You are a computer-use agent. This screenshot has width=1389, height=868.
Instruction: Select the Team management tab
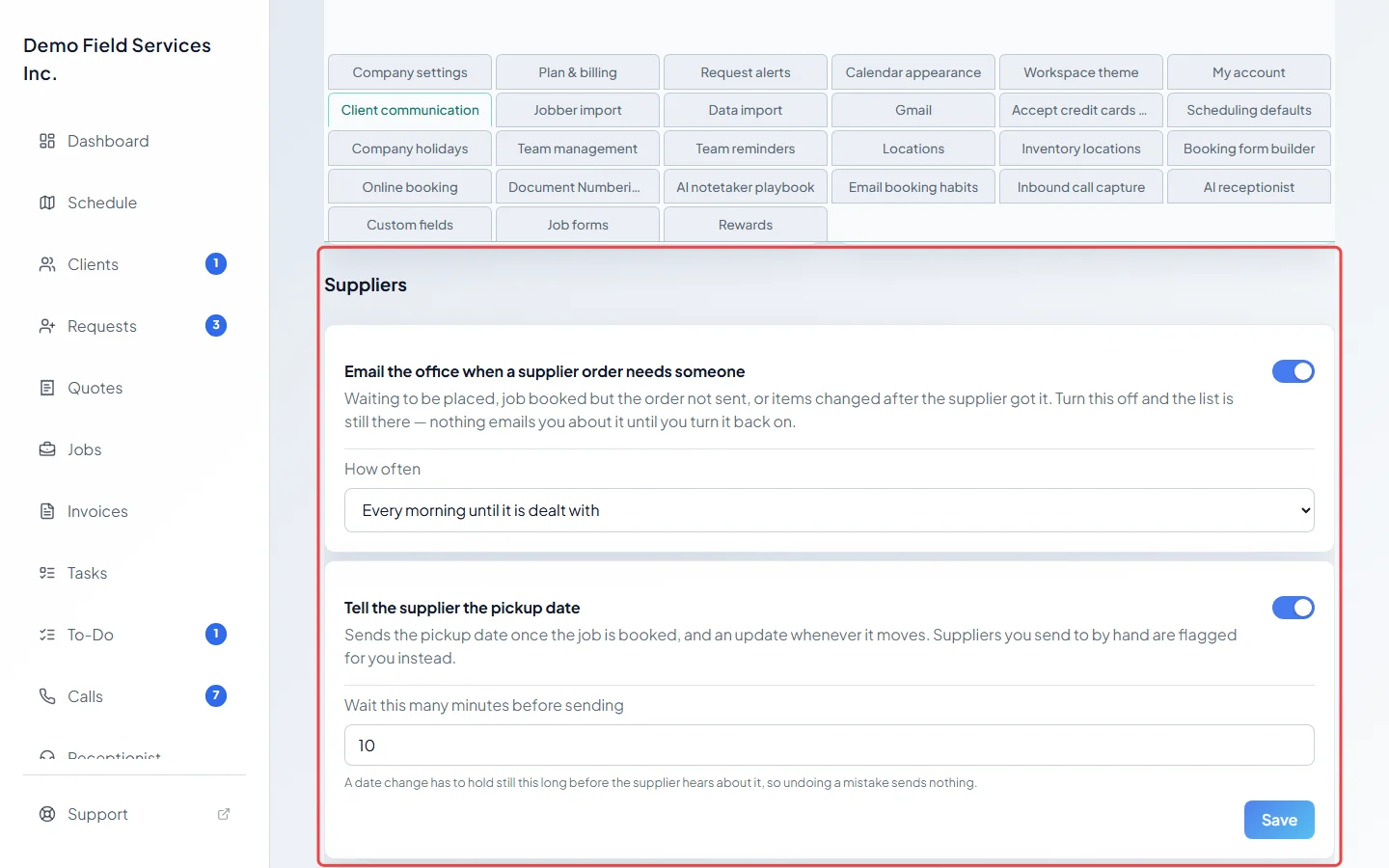coord(578,149)
